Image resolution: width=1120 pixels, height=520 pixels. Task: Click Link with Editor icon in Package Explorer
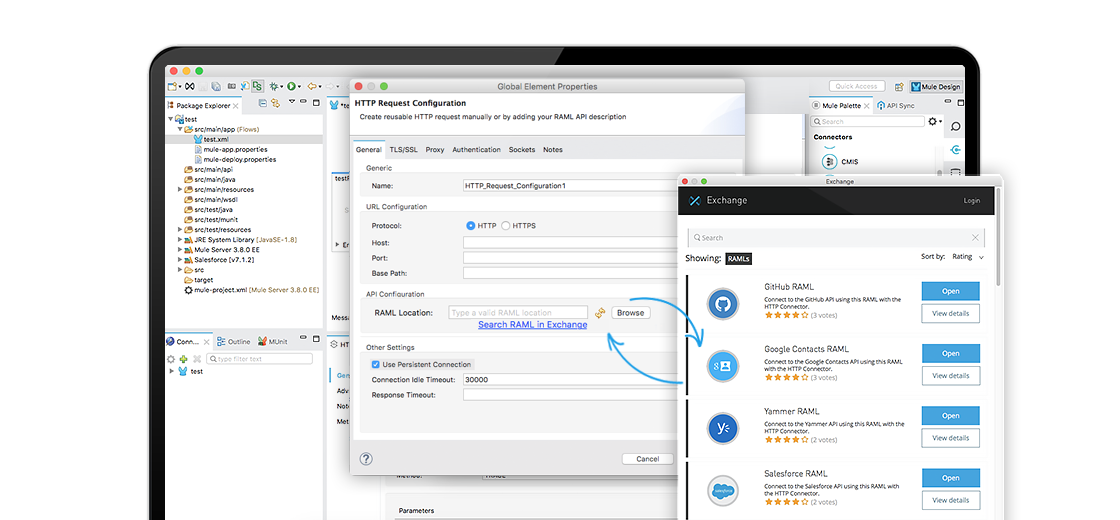pos(275,104)
